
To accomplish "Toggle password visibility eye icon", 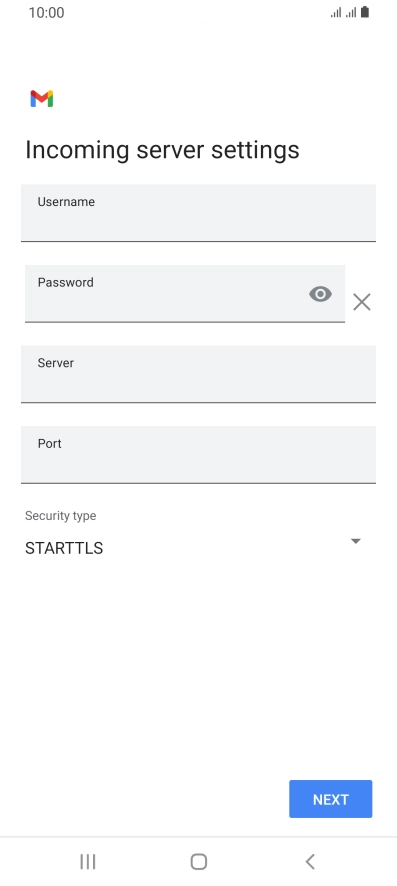I will pos(320,294).
